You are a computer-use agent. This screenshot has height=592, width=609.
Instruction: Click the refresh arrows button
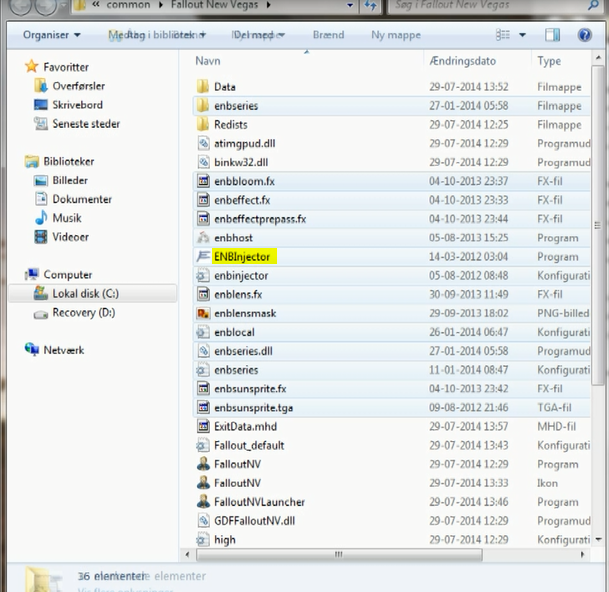tap(370, 5)
